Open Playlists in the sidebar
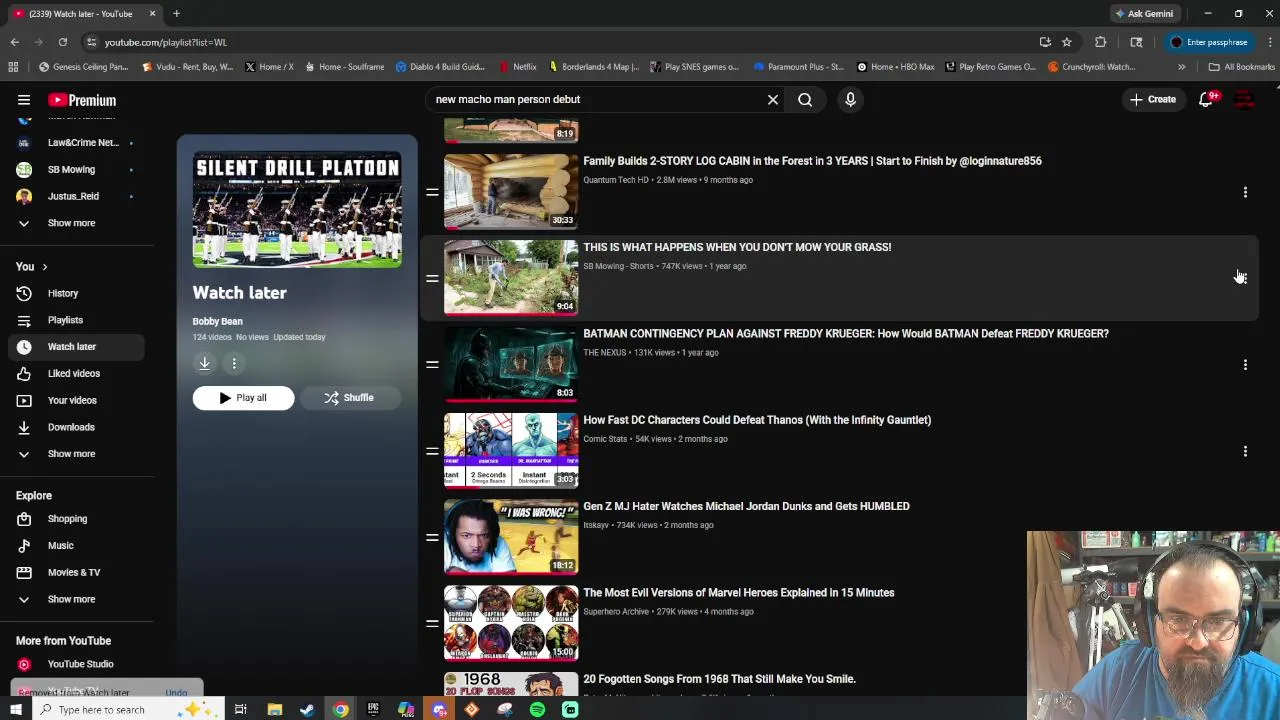This screenshot has width=1280, height=720. pos(75,320)
